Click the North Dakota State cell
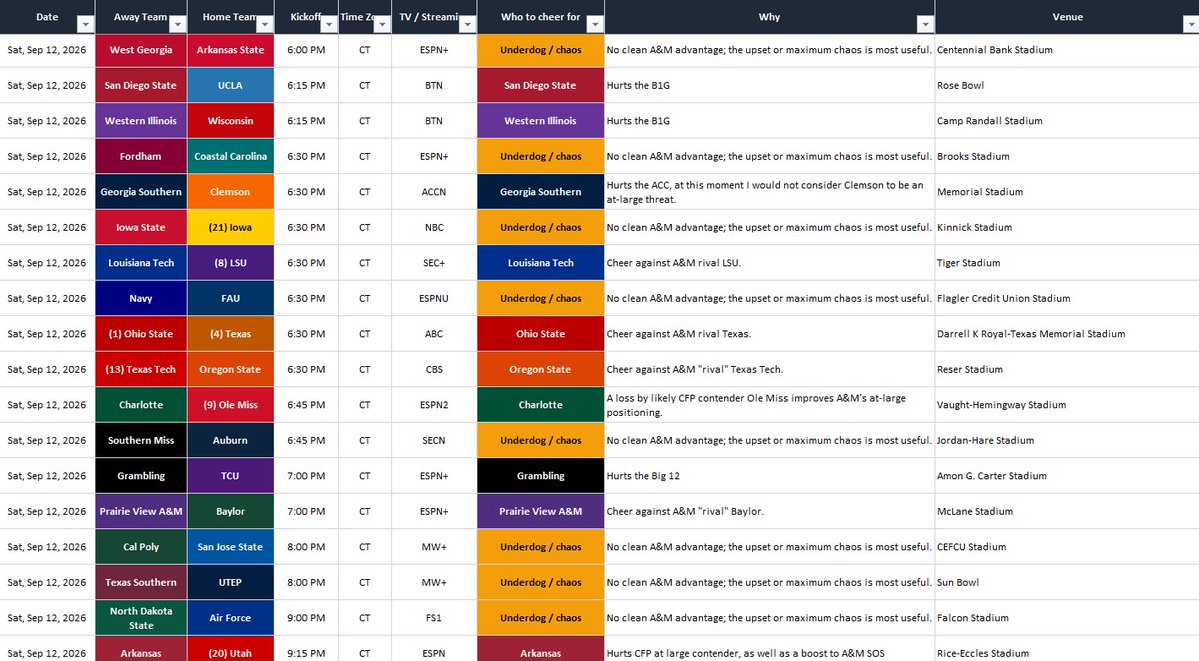Image resolution: width=1199 pixels, height=661 pixels. pos(141,618)
